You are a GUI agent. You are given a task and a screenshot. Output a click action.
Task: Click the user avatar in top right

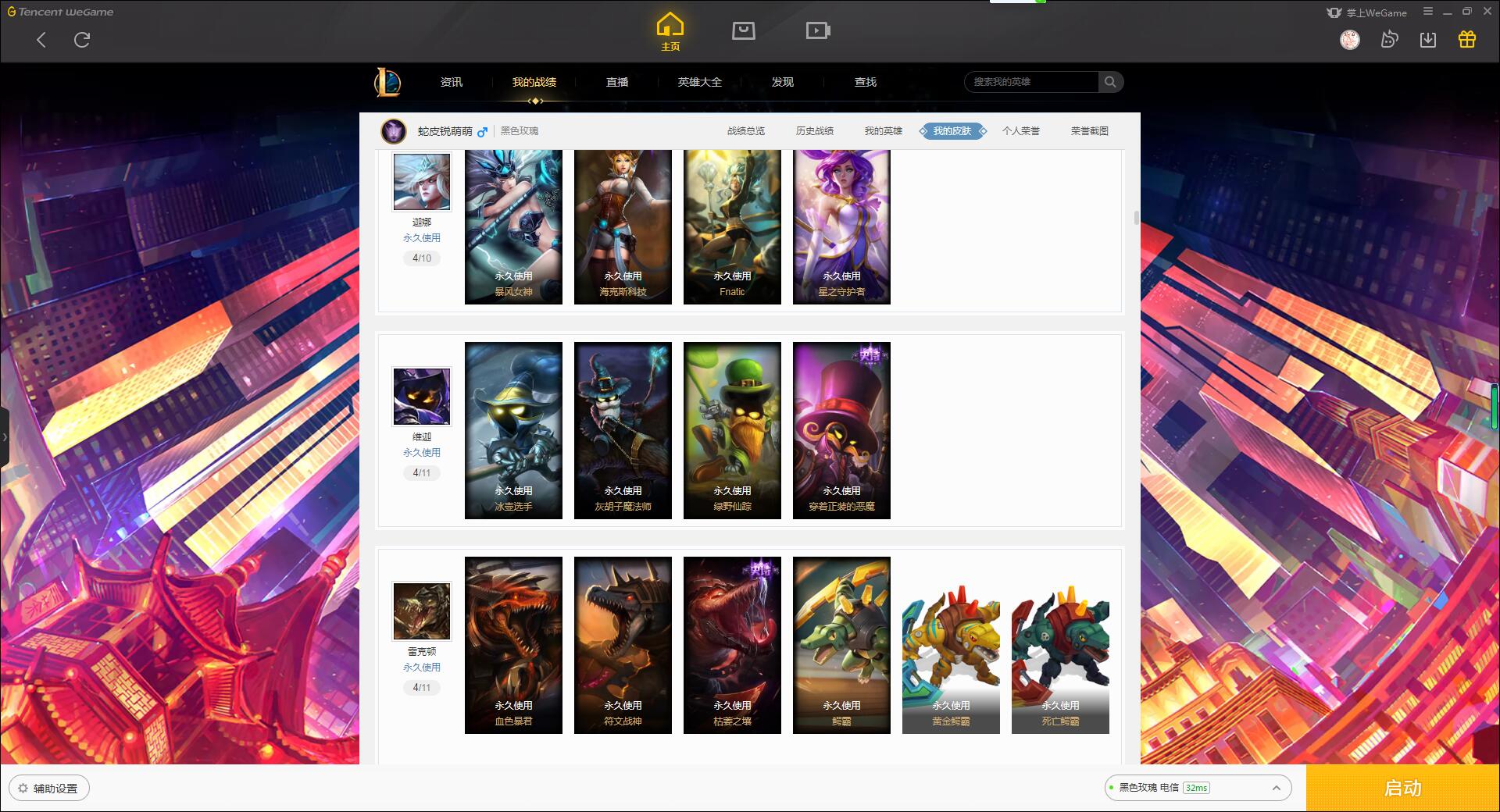[1350, 40]
